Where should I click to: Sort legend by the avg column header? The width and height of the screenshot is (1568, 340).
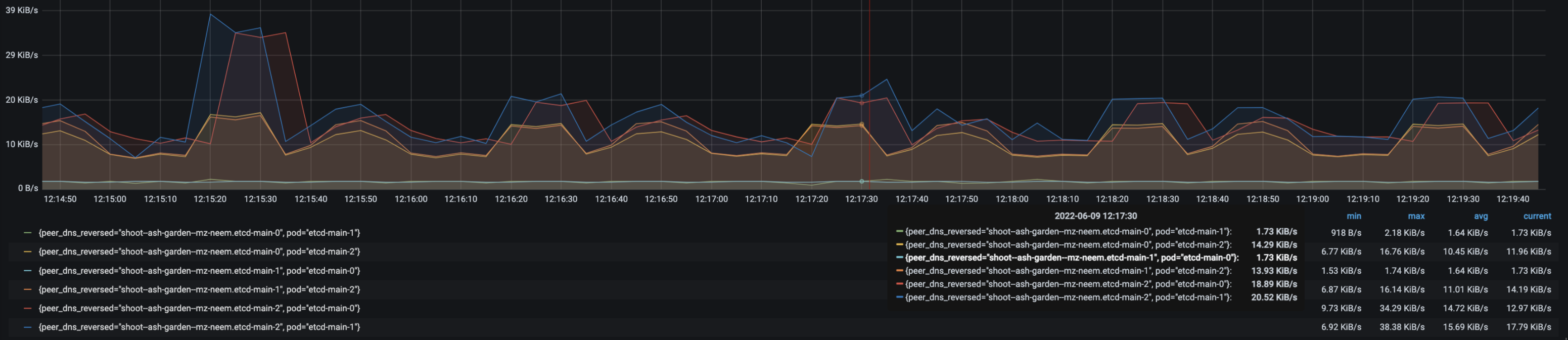point(1481,217)
